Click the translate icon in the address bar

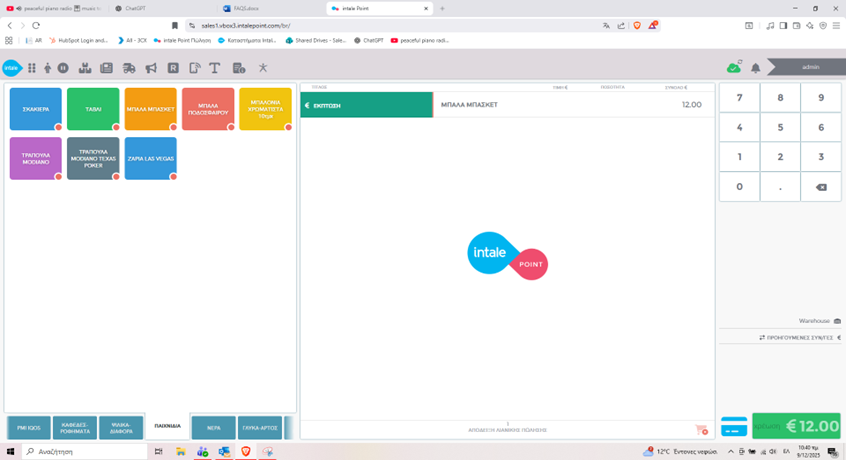(x=606, y=25)
